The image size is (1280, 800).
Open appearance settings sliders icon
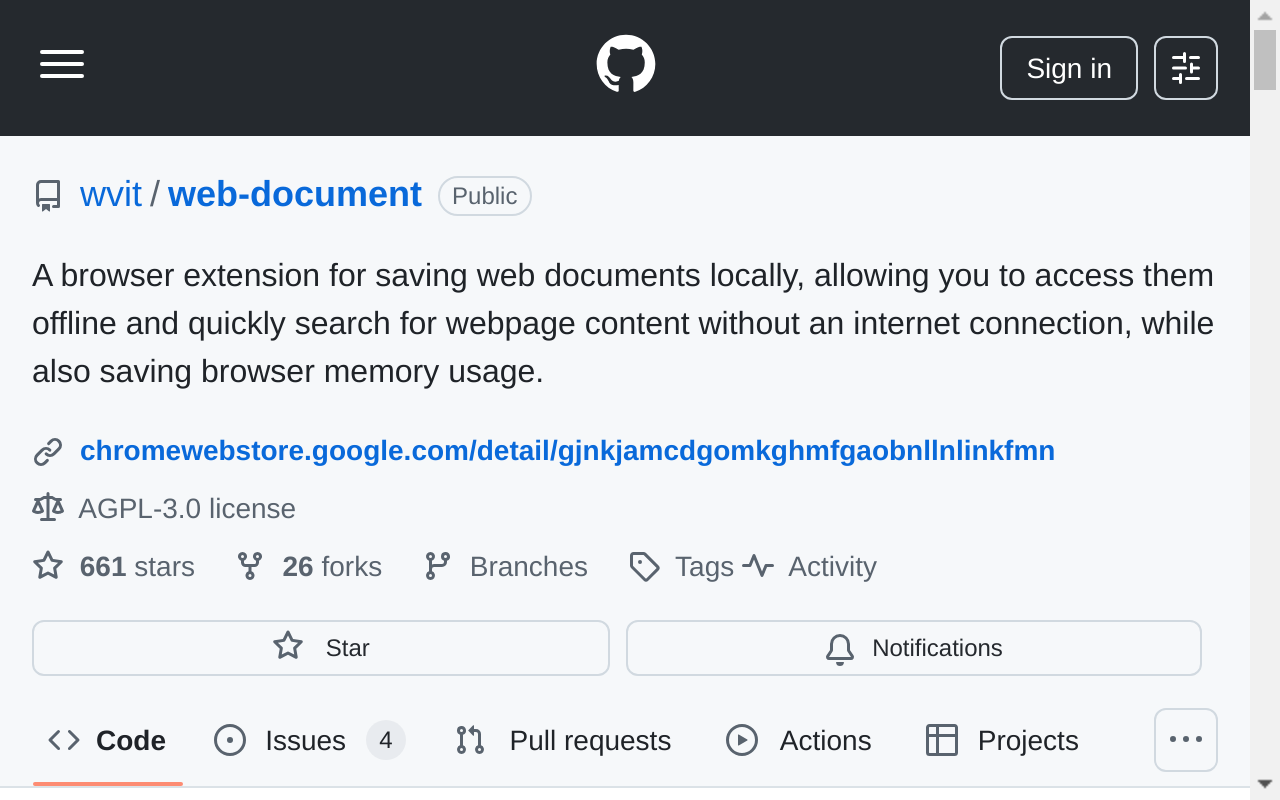pyautogui.click(x=1185, y=68)
